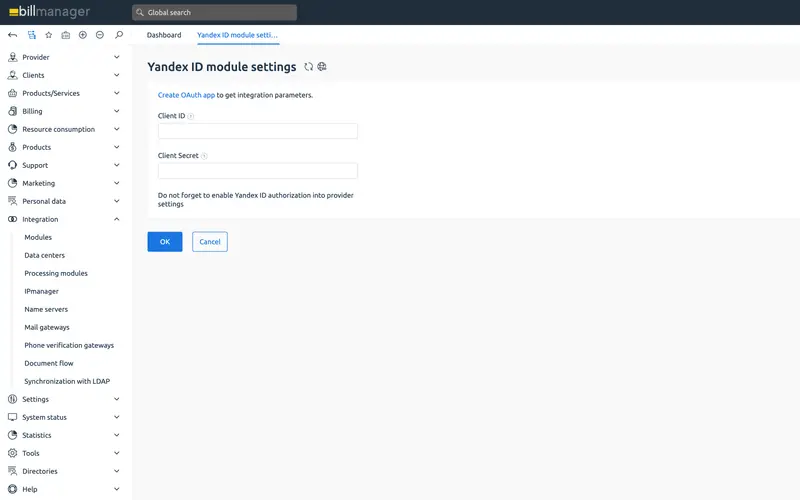Switch to the Dashboard tab

[x=164, y=35]
